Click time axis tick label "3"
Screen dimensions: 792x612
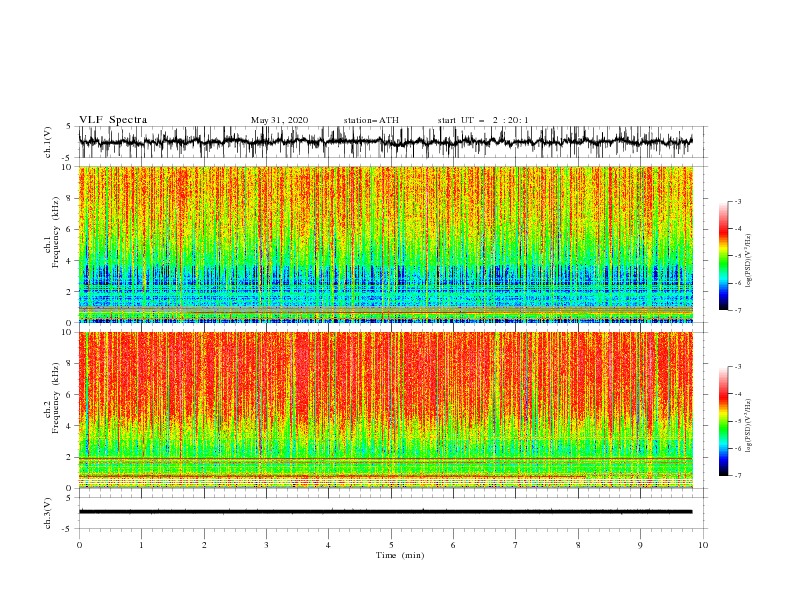pyautogui.click(x=266, y=545)
